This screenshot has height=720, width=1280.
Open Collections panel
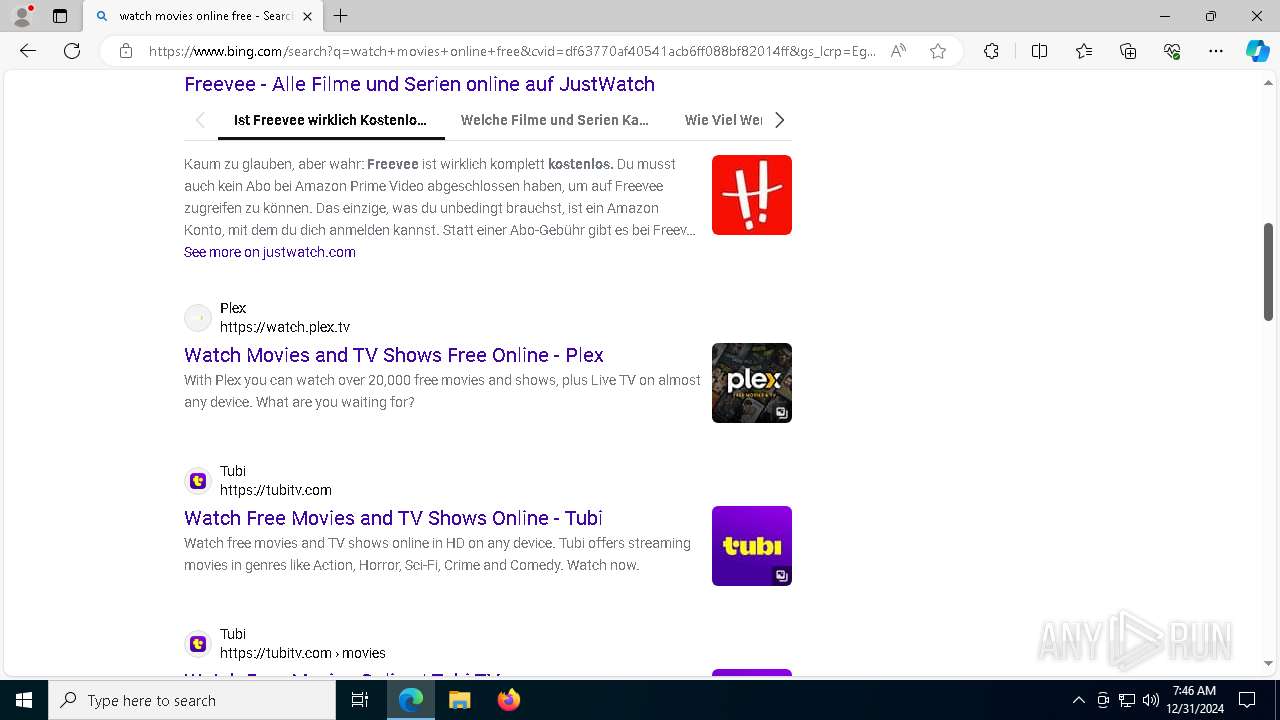point(1128,51)
